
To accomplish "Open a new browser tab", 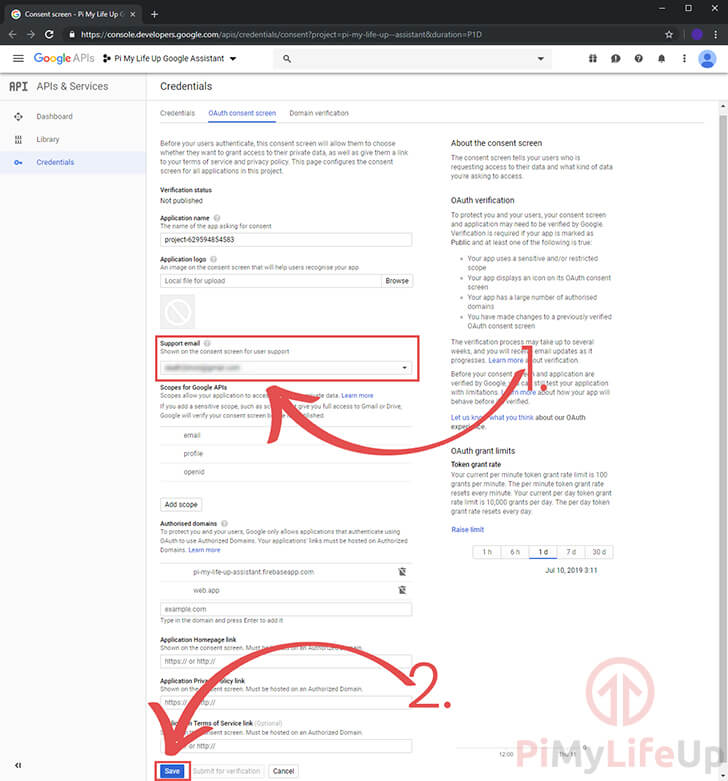I will pos(154,14).
